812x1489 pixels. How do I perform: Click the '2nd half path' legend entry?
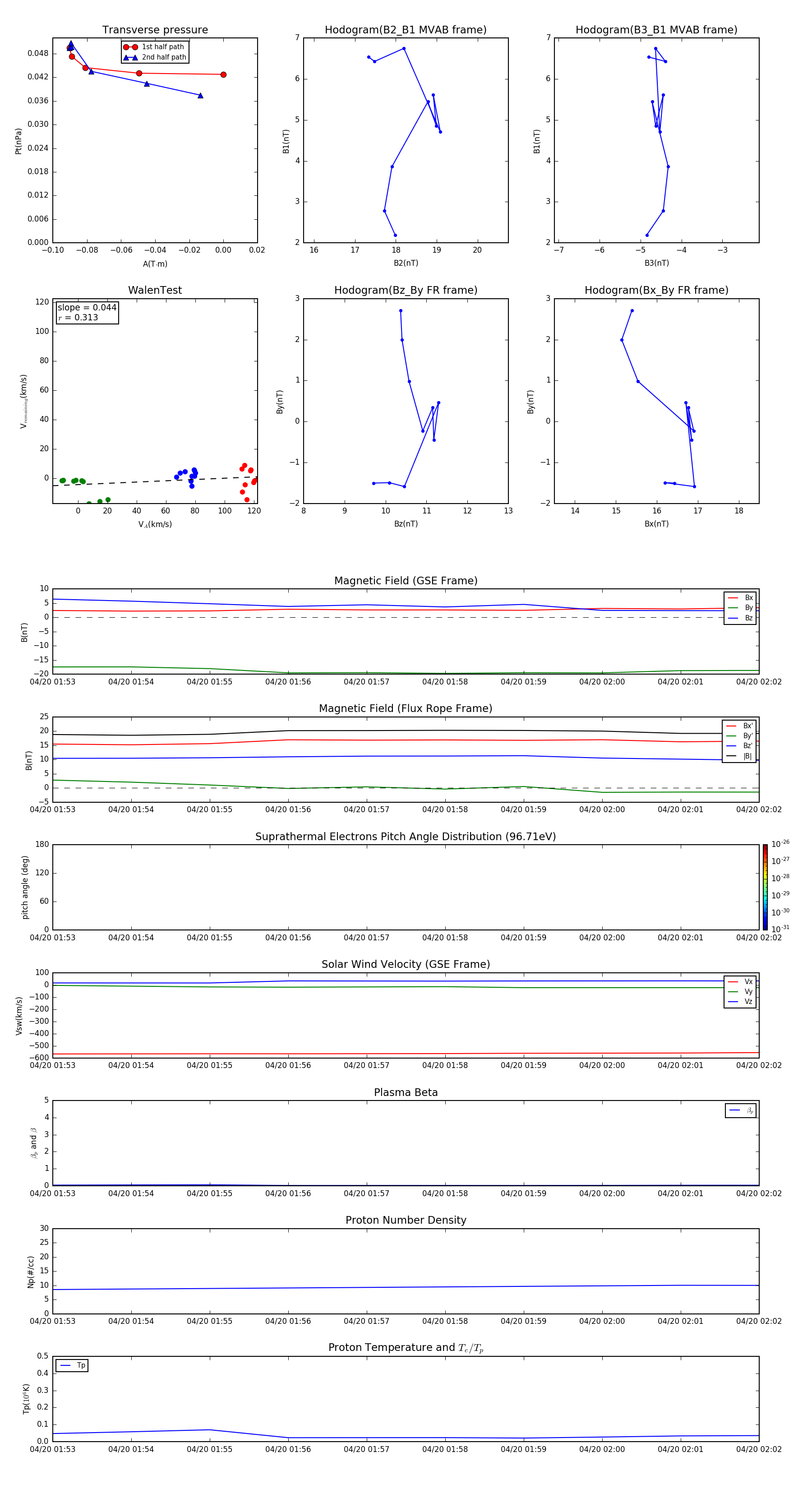click(155, 57)
